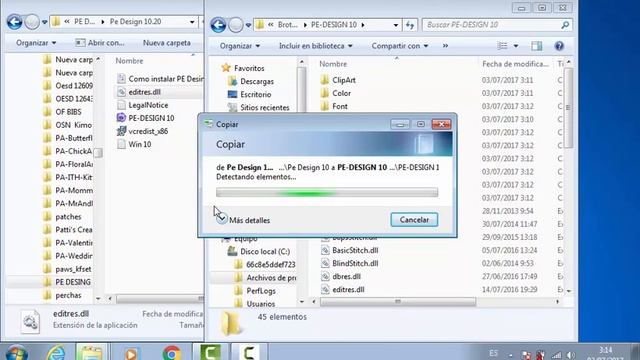Open Google Chrome from the taskbar
The height and width of the screenshot is (360, 640).
[171, 353]
